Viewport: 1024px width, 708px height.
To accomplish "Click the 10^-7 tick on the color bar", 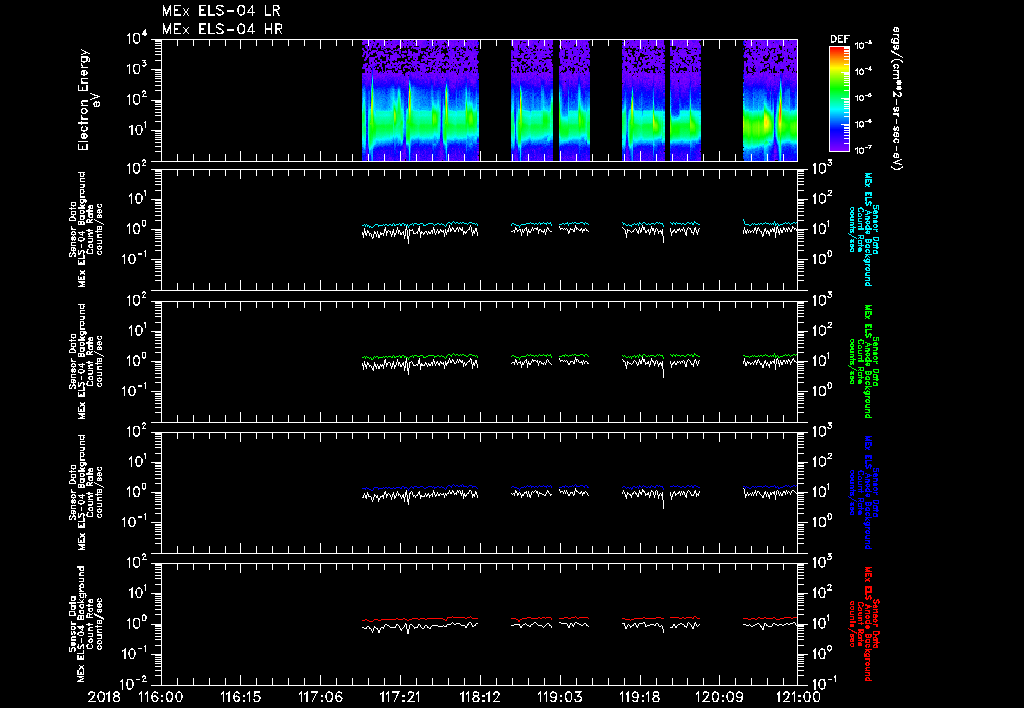I will click(x=863, y=150).
